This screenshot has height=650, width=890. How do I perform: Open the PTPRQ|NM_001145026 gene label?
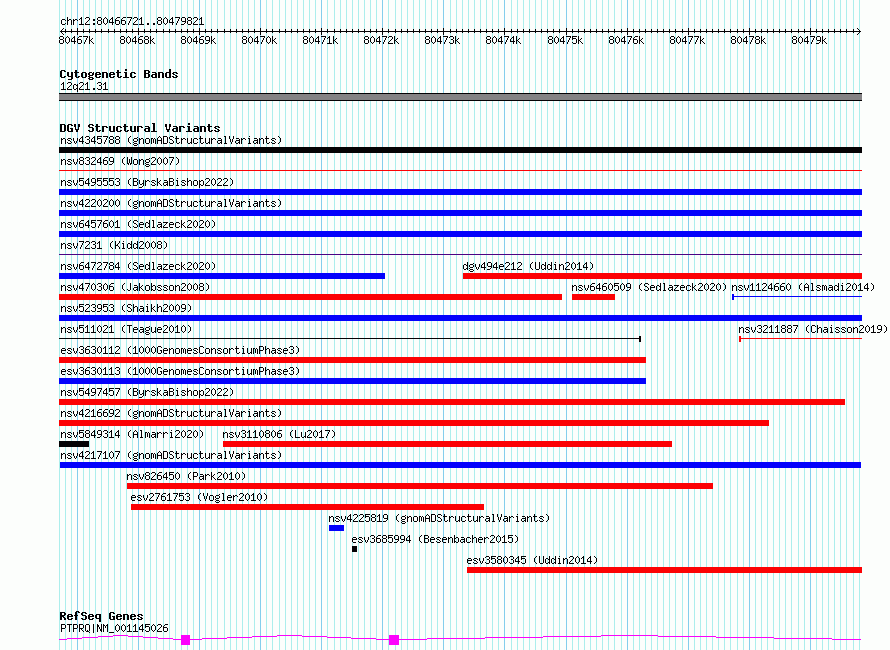click(x=114, y=628)
